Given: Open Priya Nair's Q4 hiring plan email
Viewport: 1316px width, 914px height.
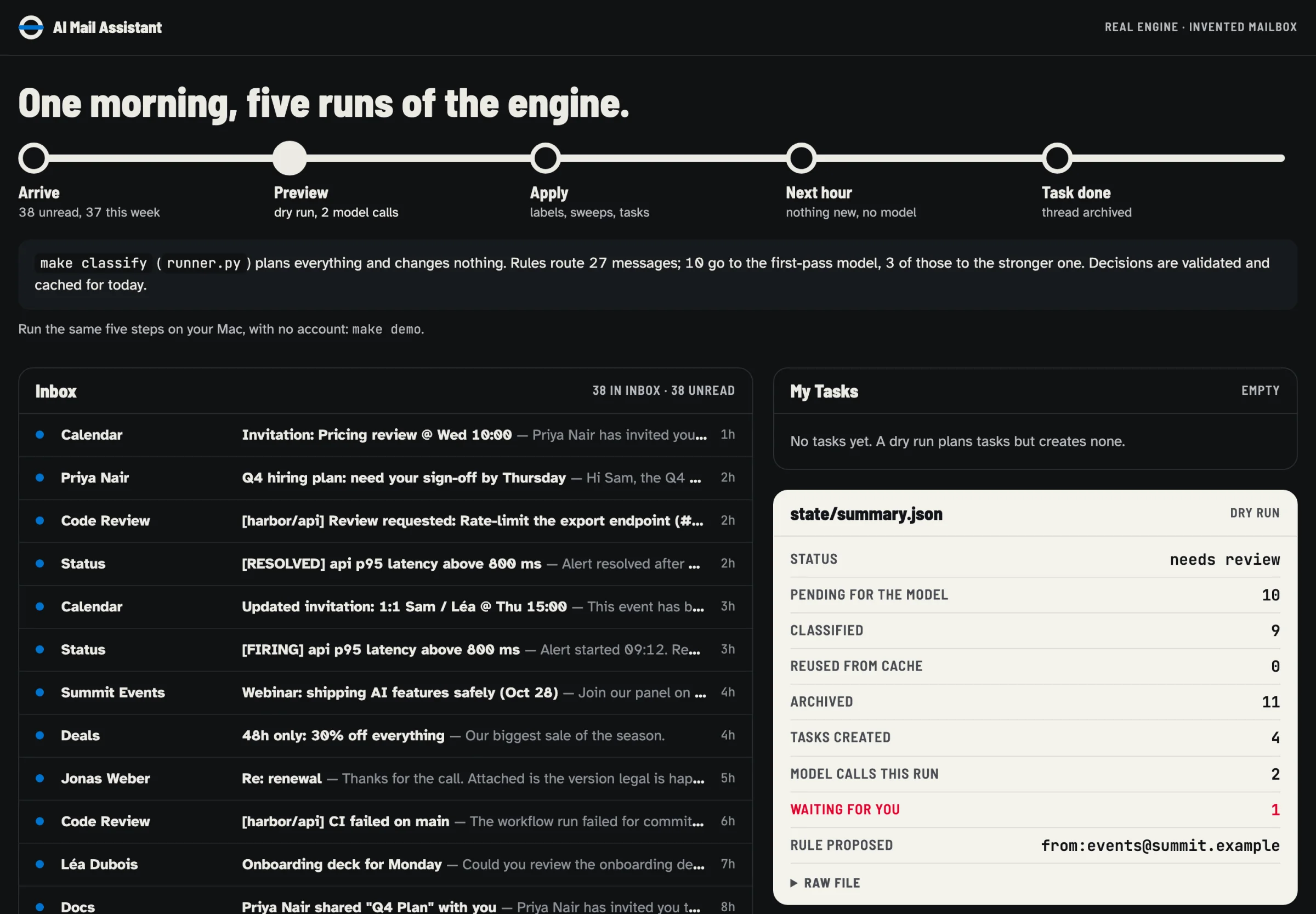Looking at the screenshot, I should pos(385,478).
